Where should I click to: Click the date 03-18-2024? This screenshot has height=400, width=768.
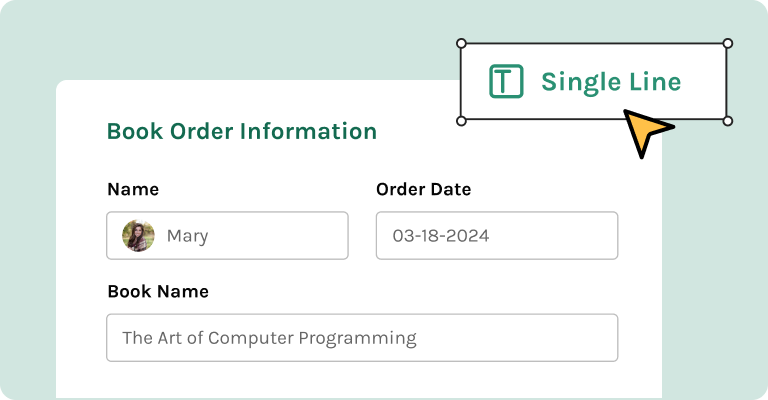pyautogui.click(x=441, y=236)
